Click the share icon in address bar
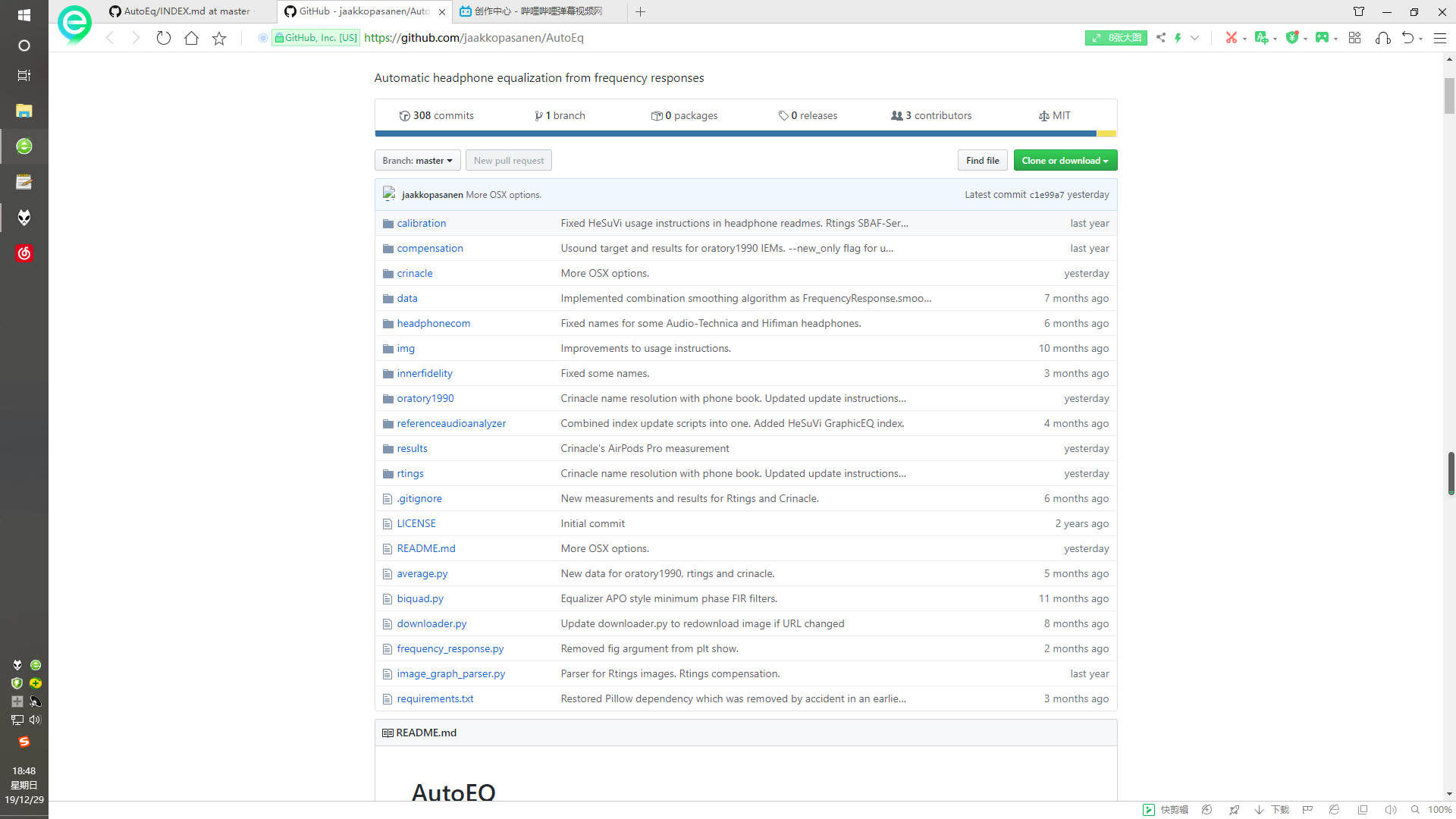 tap(1160, 38)
